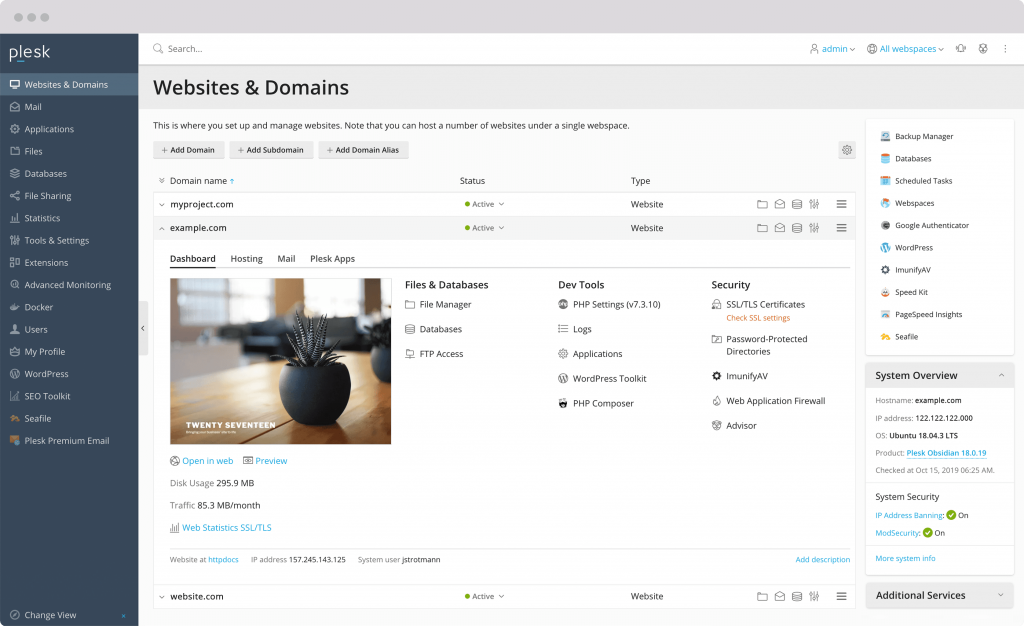
Task: Open ImunifyAV from the right panel
Action: pyautogui.click(x=910, y=269)
